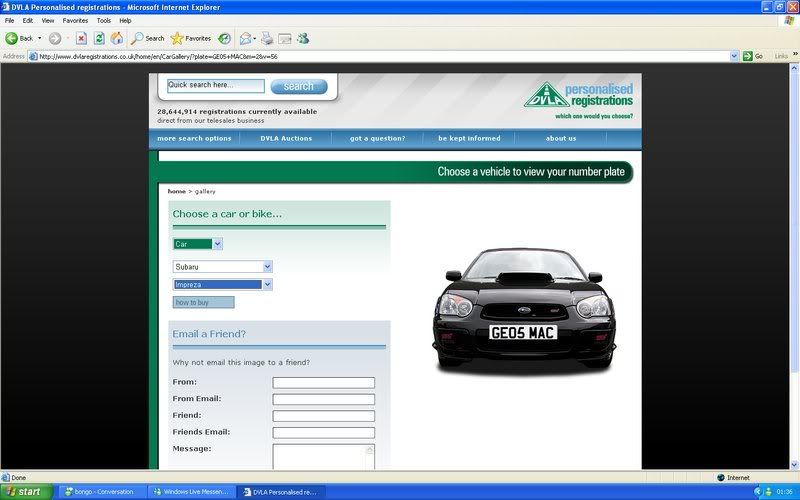Screen dimensions: 800x500
Task: Click the Friends Email input field
Action: coord(323,433)
